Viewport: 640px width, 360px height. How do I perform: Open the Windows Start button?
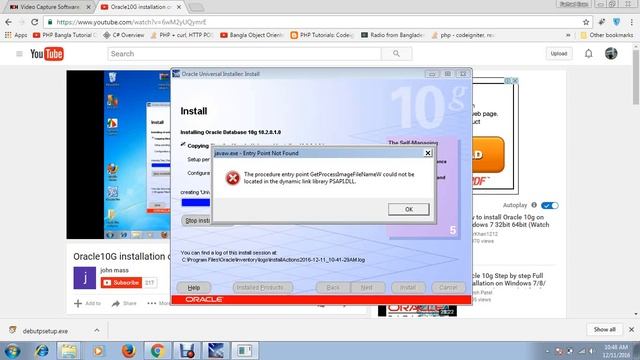coord(12,351)
